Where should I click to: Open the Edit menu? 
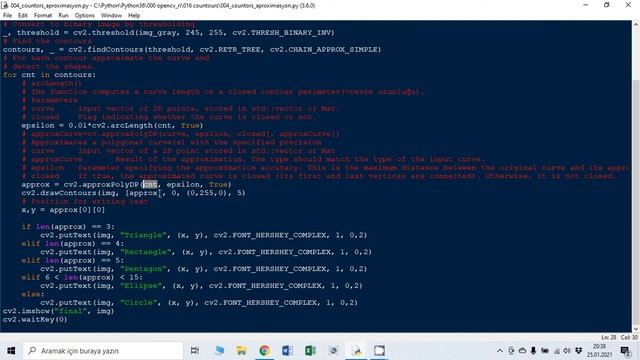[22, 15]
